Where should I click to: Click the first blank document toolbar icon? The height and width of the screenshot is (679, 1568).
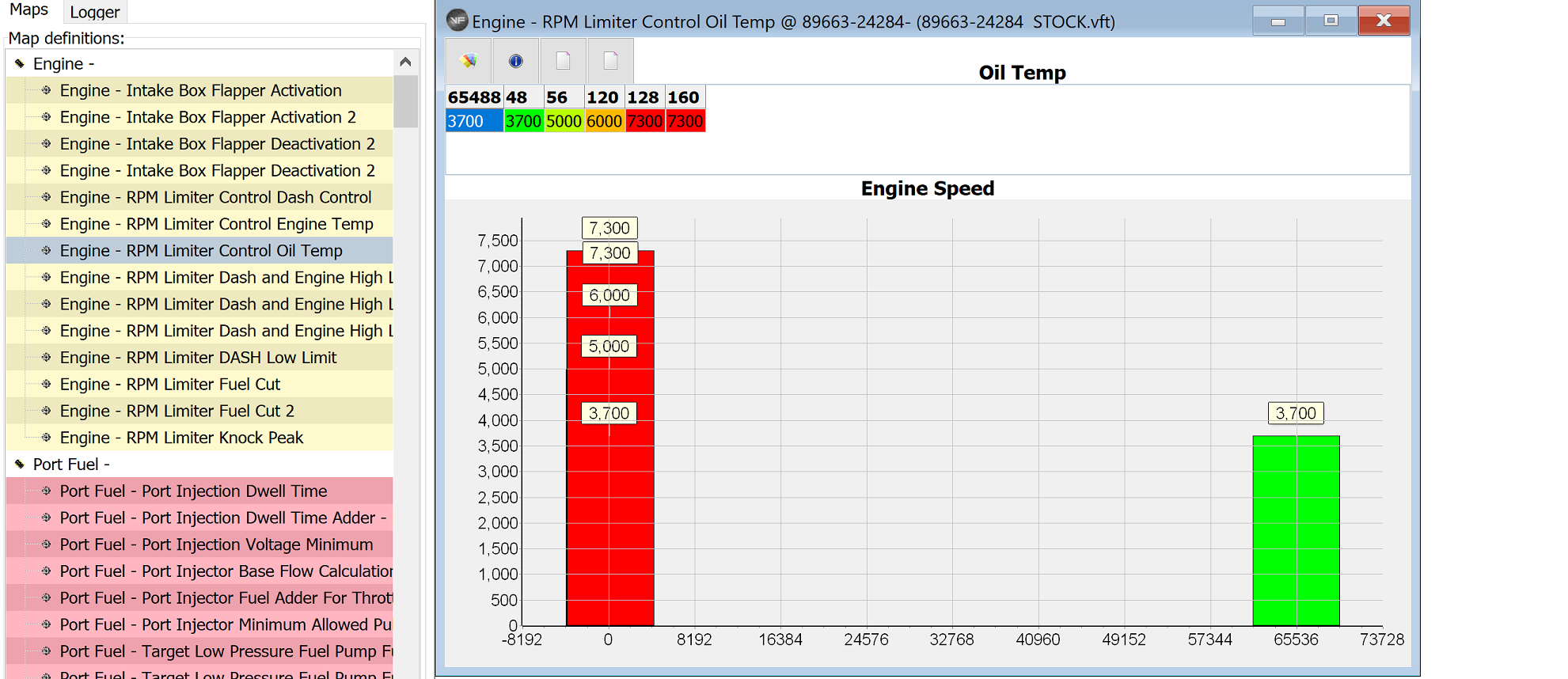point(563,61)
